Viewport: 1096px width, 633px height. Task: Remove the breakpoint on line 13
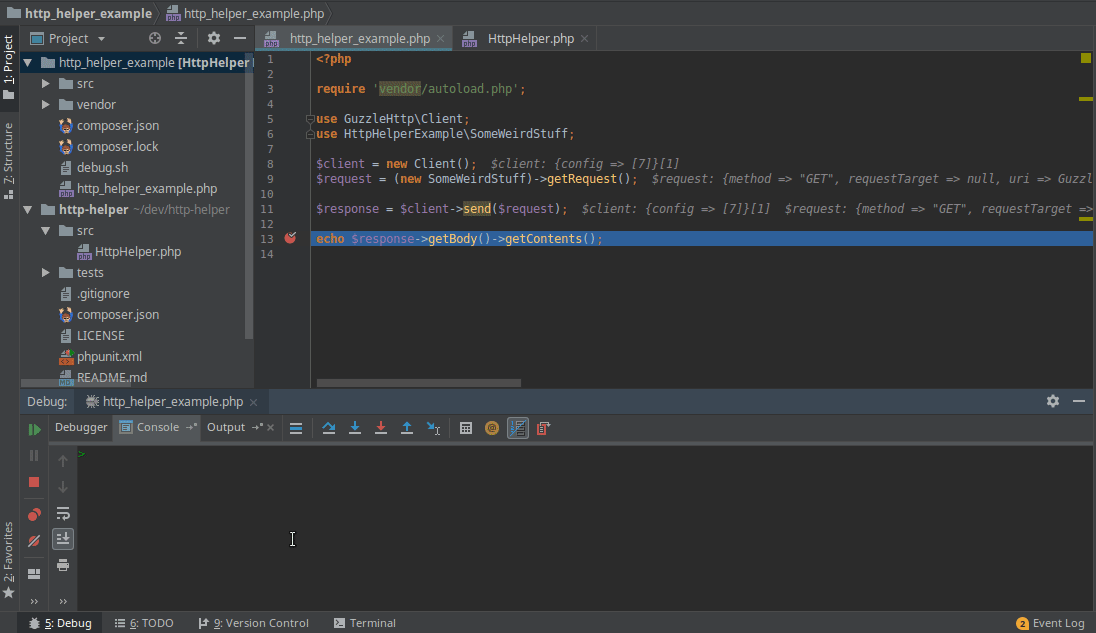coord(290,238)
